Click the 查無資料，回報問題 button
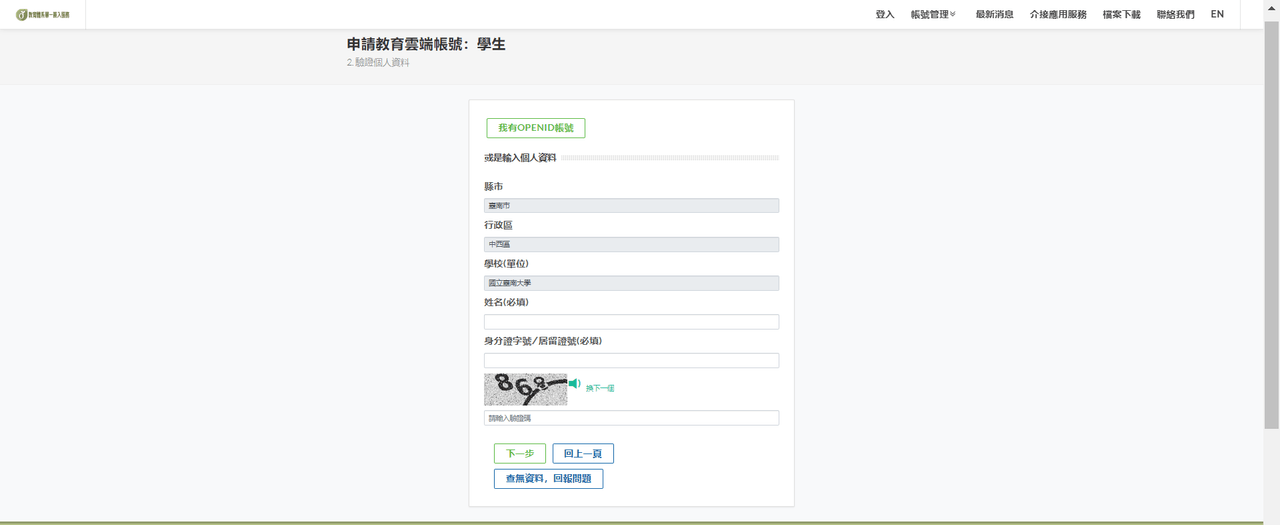The height and width of the screenshot is (525, 1280). pos(548,479)
